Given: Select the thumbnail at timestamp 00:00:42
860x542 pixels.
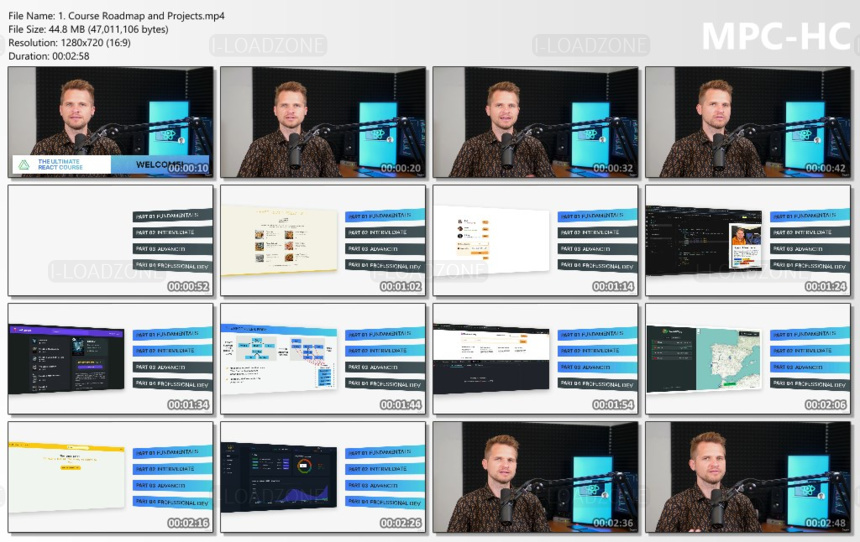Looking at the screenshot, I should 748,122.
